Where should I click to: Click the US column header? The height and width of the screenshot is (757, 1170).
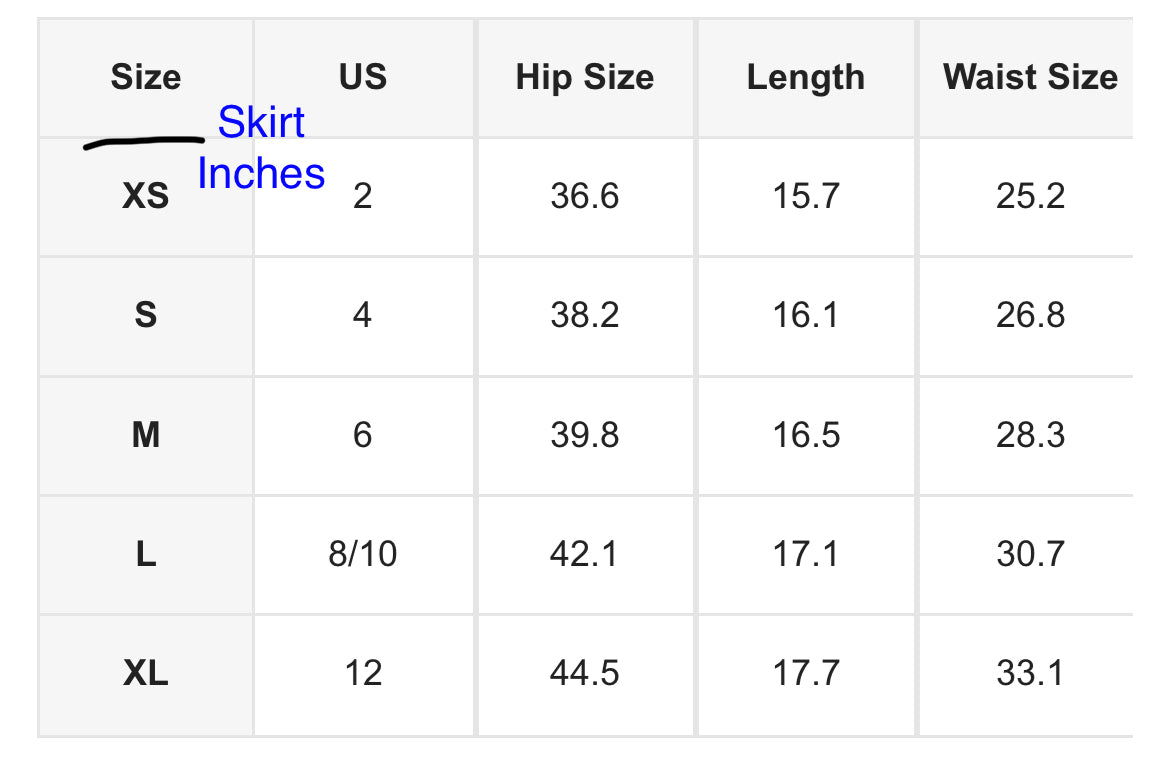pos(362,77)
